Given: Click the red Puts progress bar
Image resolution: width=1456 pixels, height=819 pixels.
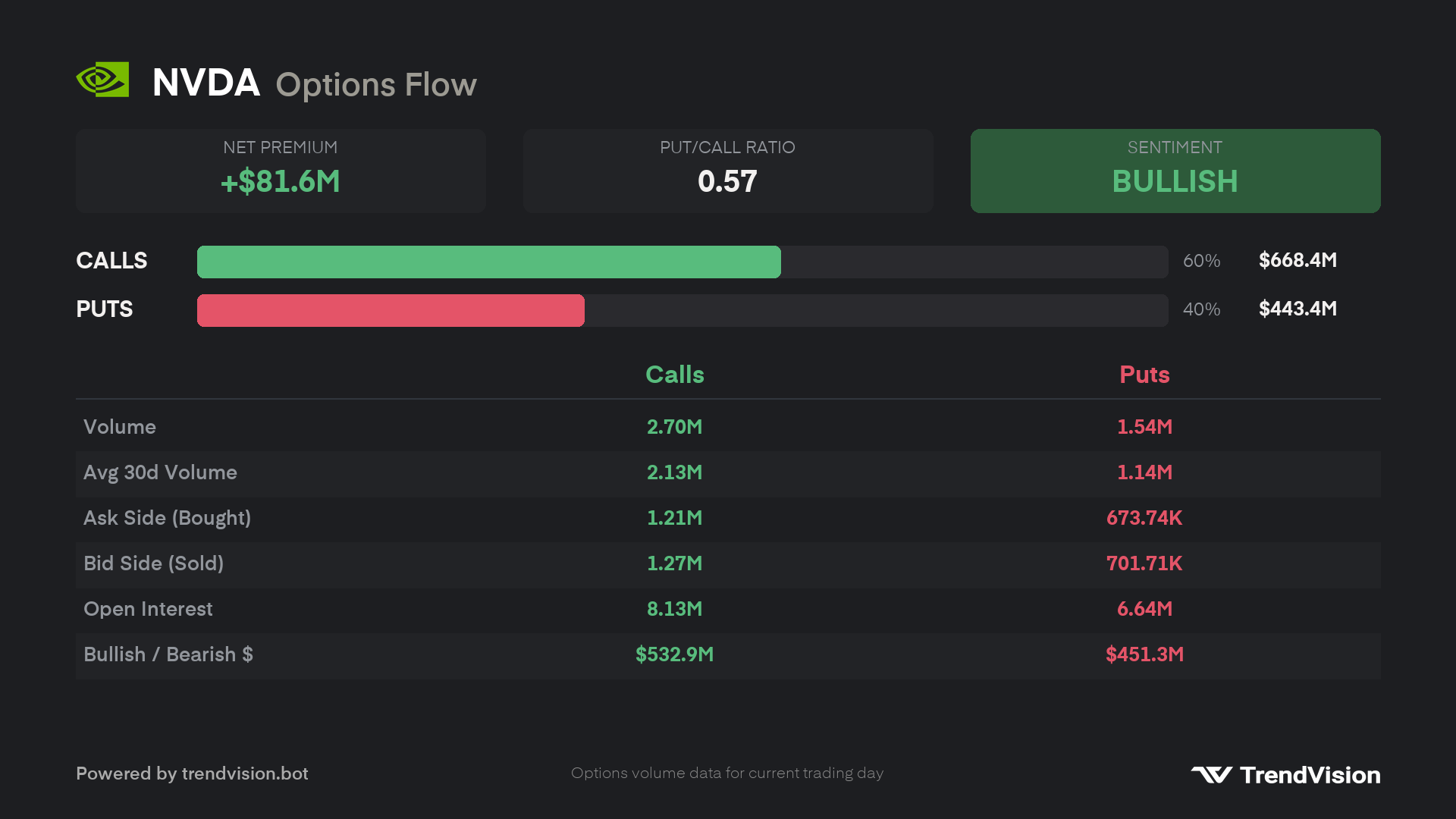Looking at the screenshot, I should pos(391,310).
